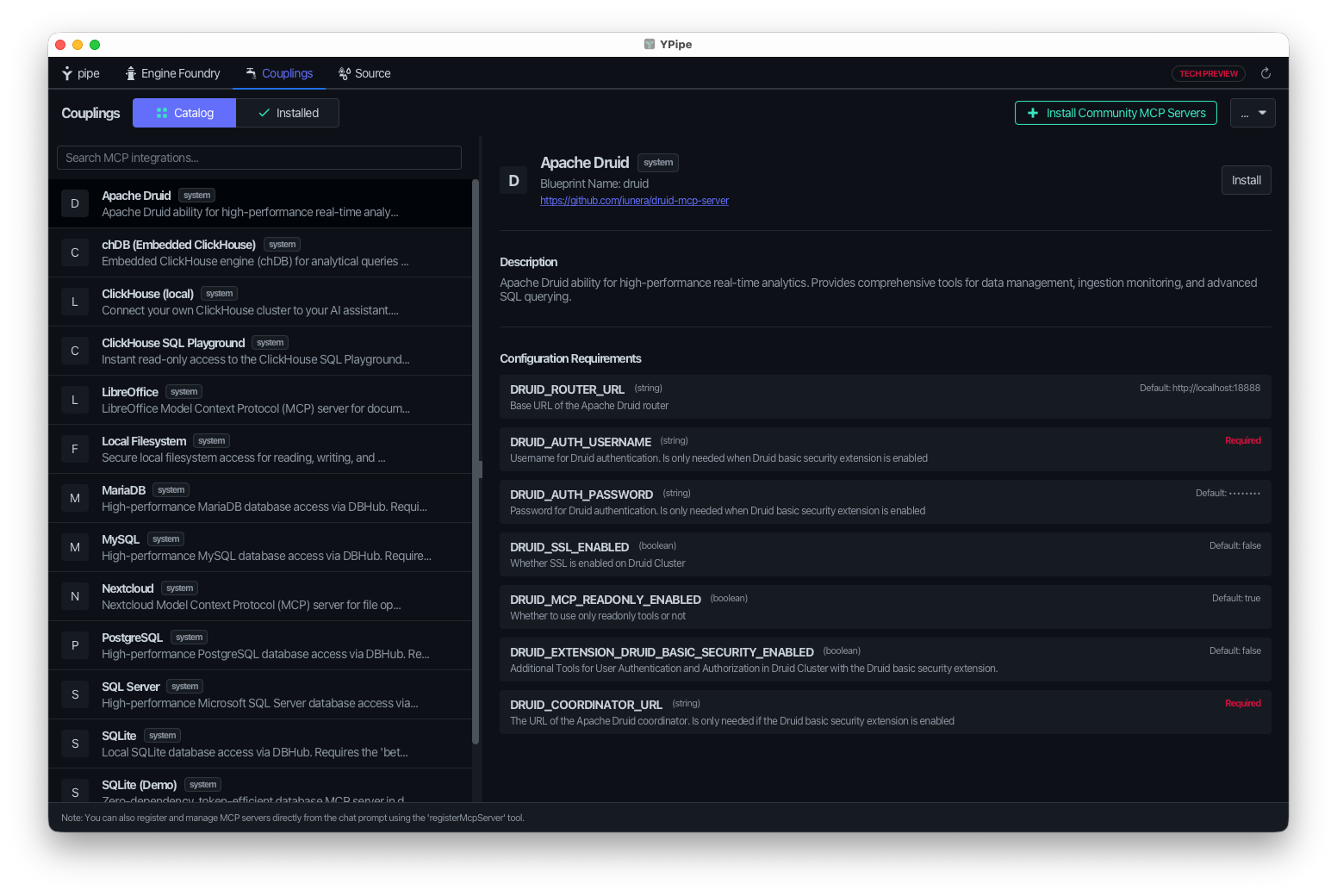Click the DRUID_MCP_READONLY_ENABLED requirement

pos(885,607)
